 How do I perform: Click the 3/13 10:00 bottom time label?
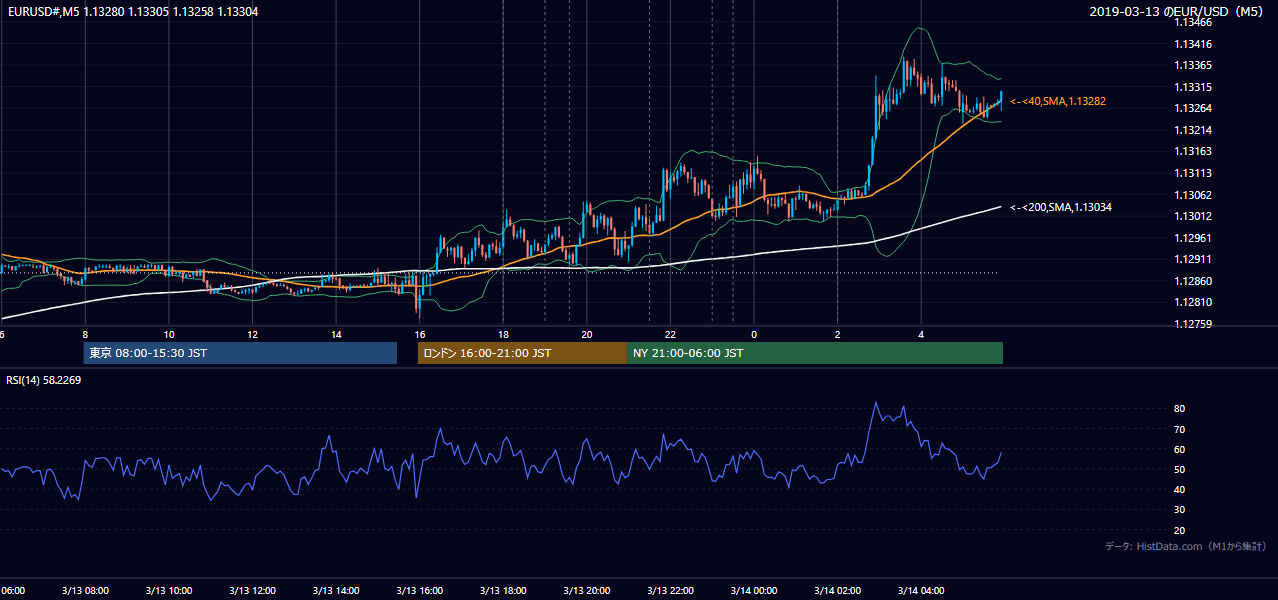coord(168,590)
